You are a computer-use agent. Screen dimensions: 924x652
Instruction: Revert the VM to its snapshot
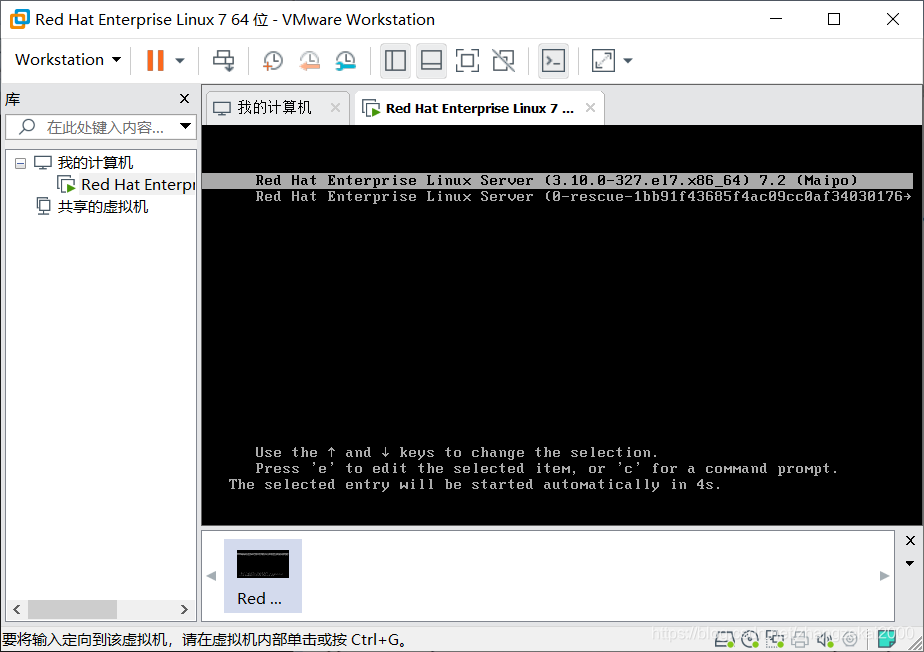309,60
